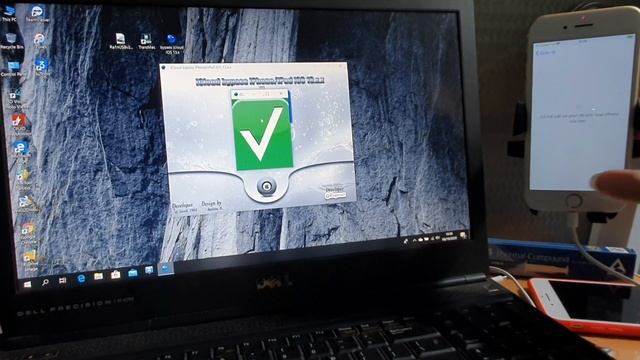Open the iTunes desktop shortcut
The image size is (640, 360).
(40, 41)
